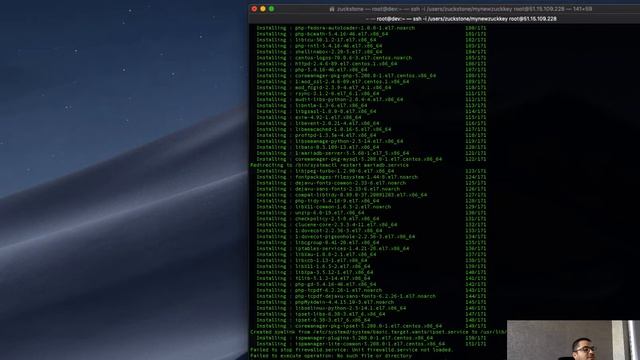Viewport: 640px width, 360px height.
Task: Click the unzip package install line
Action: tap(371, 213)
